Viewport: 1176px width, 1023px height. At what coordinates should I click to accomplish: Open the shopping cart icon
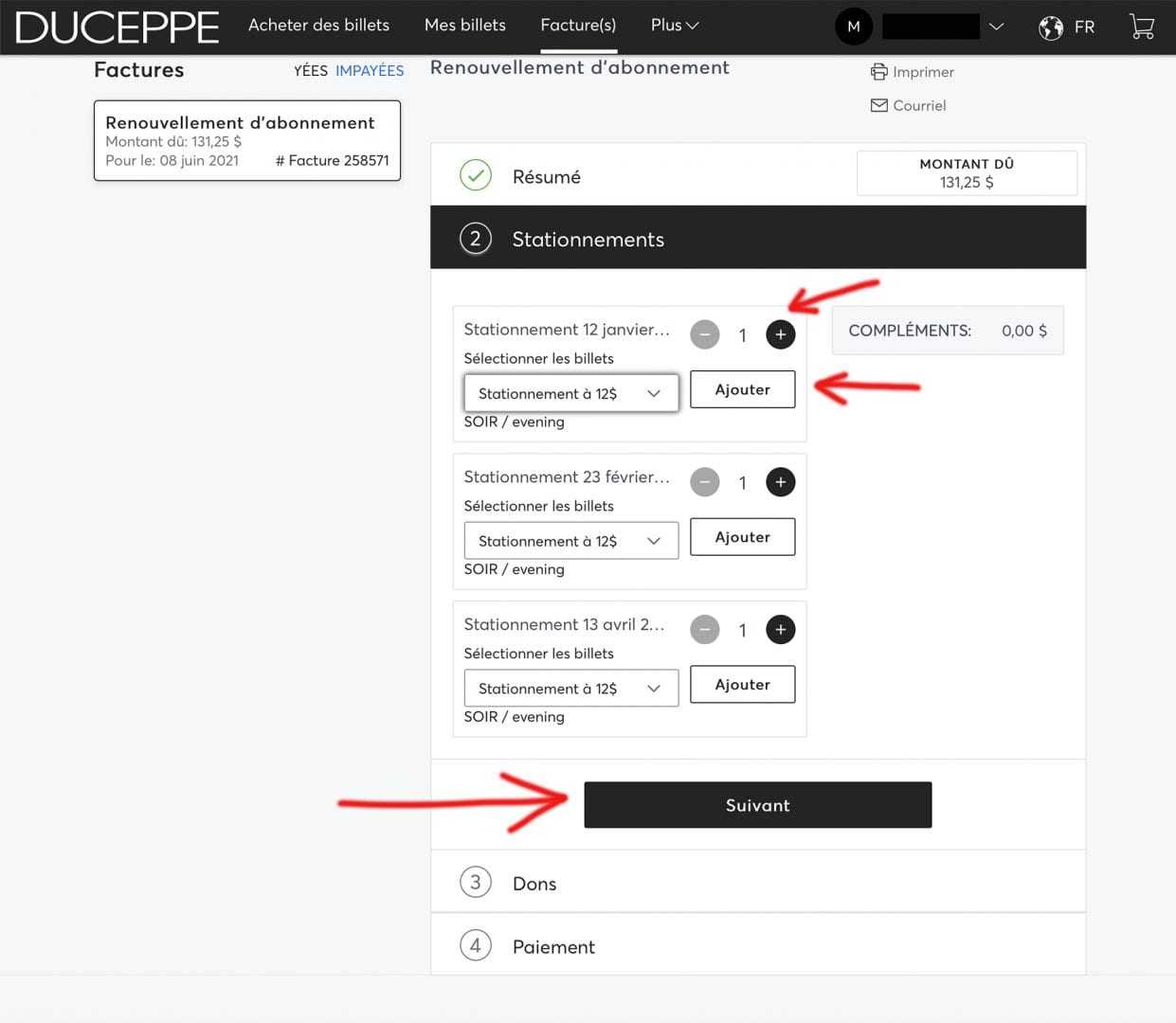coord(1142,27)
